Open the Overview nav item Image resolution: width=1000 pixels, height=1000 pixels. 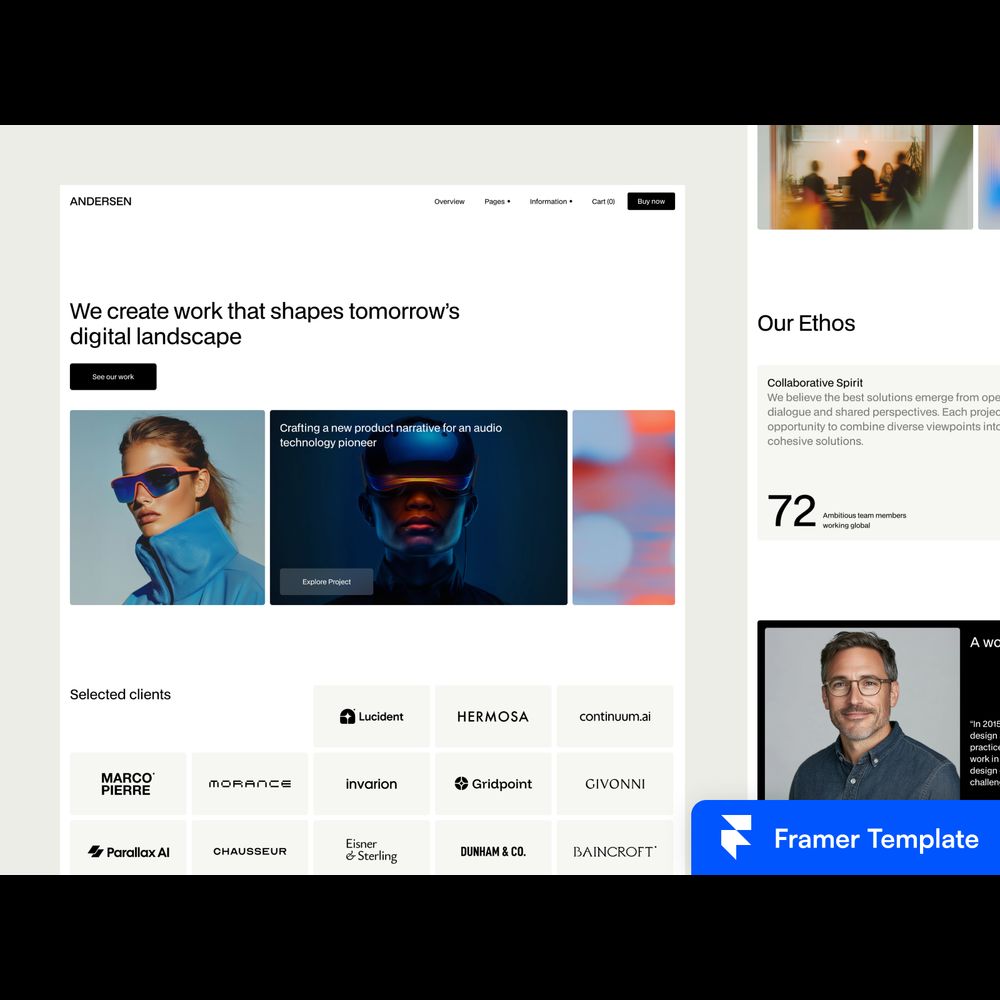coord(449,202)
